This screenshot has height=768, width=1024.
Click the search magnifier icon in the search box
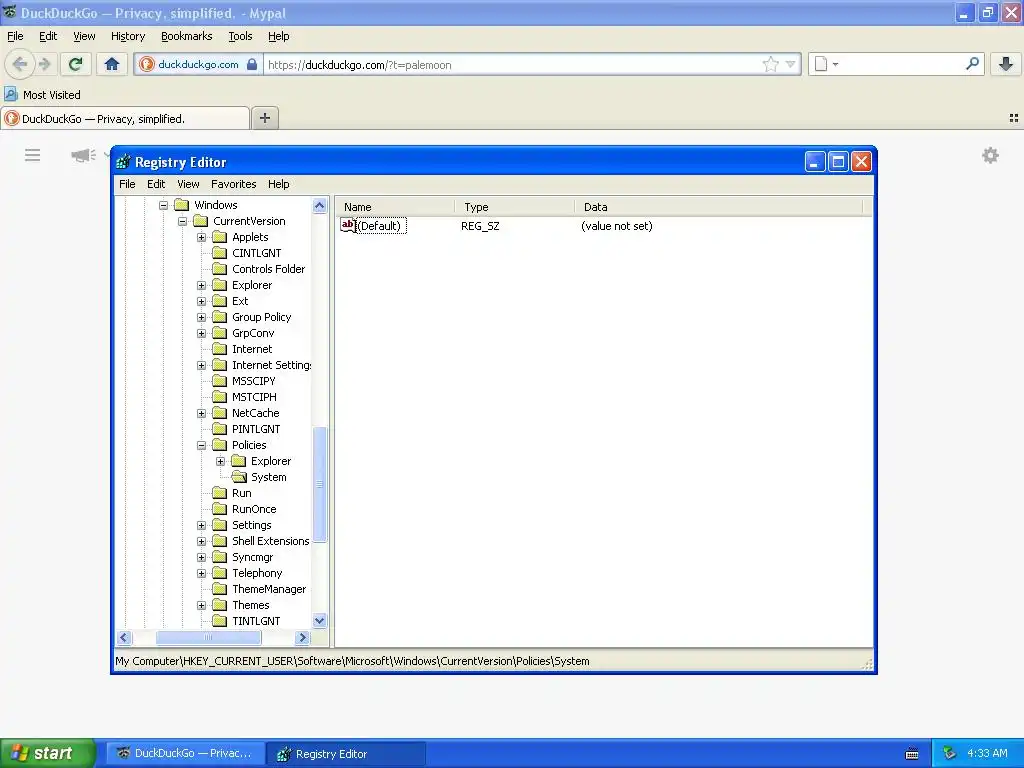pyautogui.click(x=972, y=63)
